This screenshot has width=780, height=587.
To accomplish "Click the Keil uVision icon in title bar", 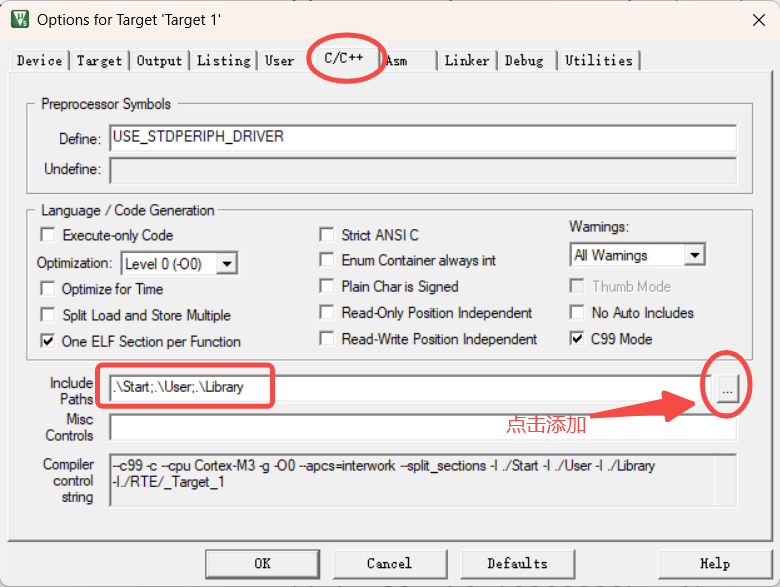I will (x=20, y=19).
